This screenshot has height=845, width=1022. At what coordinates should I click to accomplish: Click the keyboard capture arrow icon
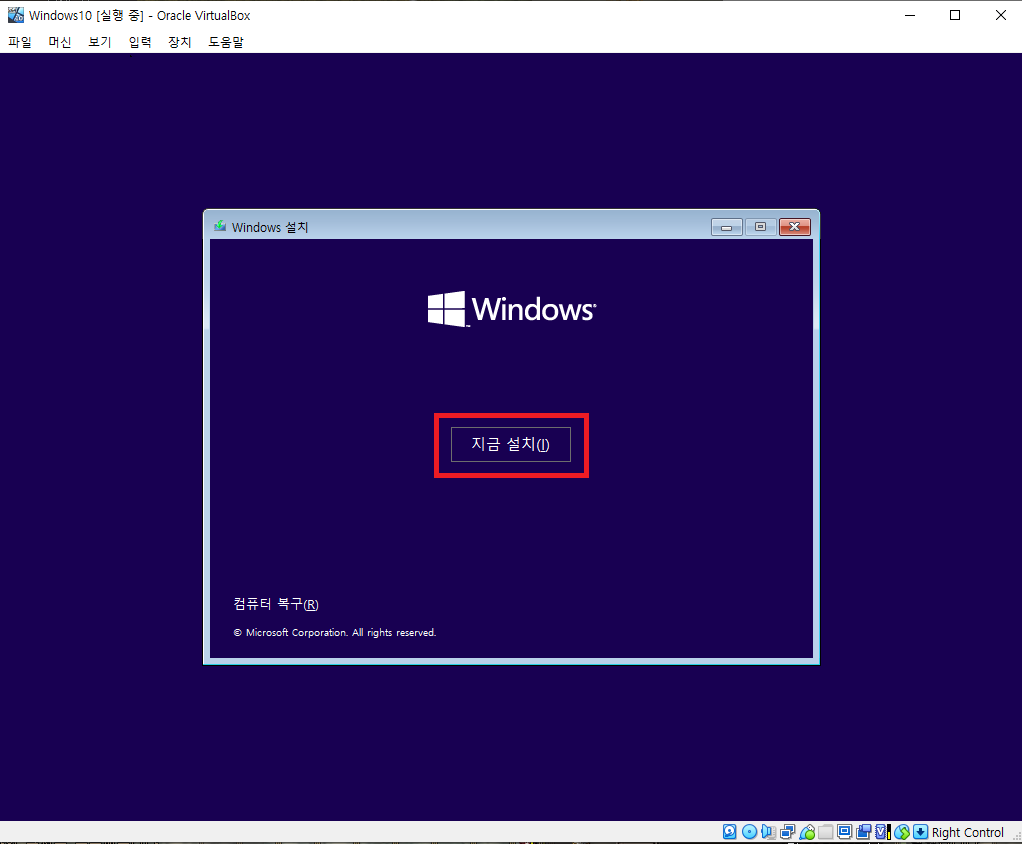point(920,832)
